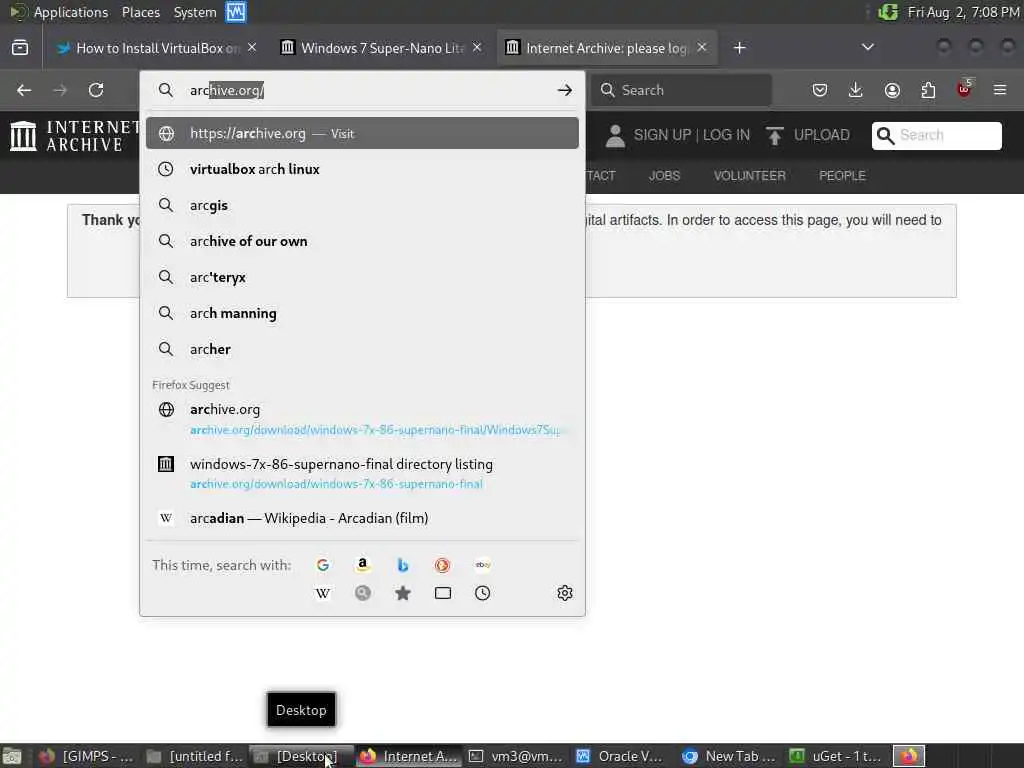Image resolution: width=1024 pixels, height=768 pixels.
Task: Go back with the back arrow
Action: (x=24, y=90)
